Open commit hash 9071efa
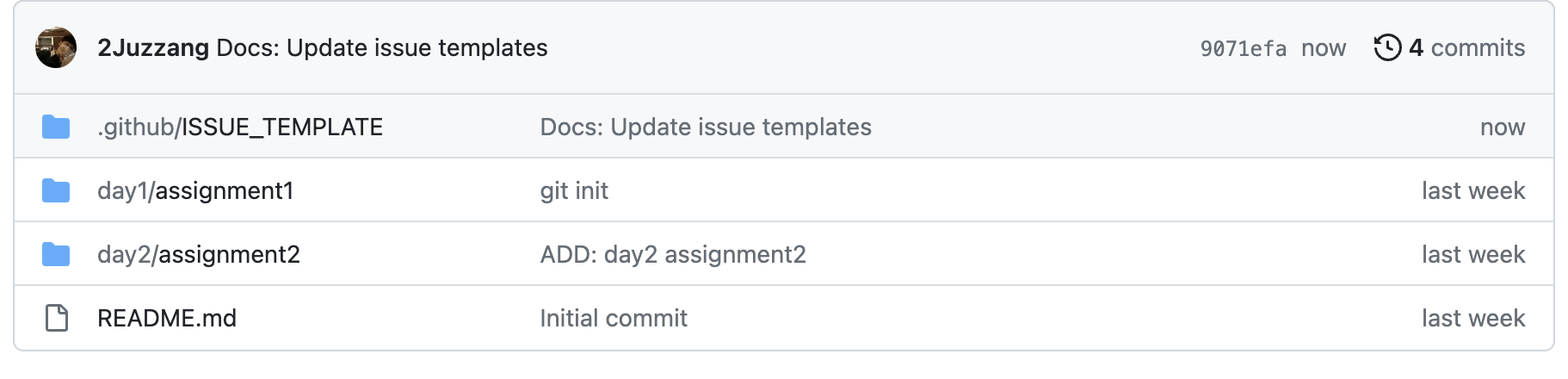Viewport: 1568px width, 379px height. click(1243, 48)
